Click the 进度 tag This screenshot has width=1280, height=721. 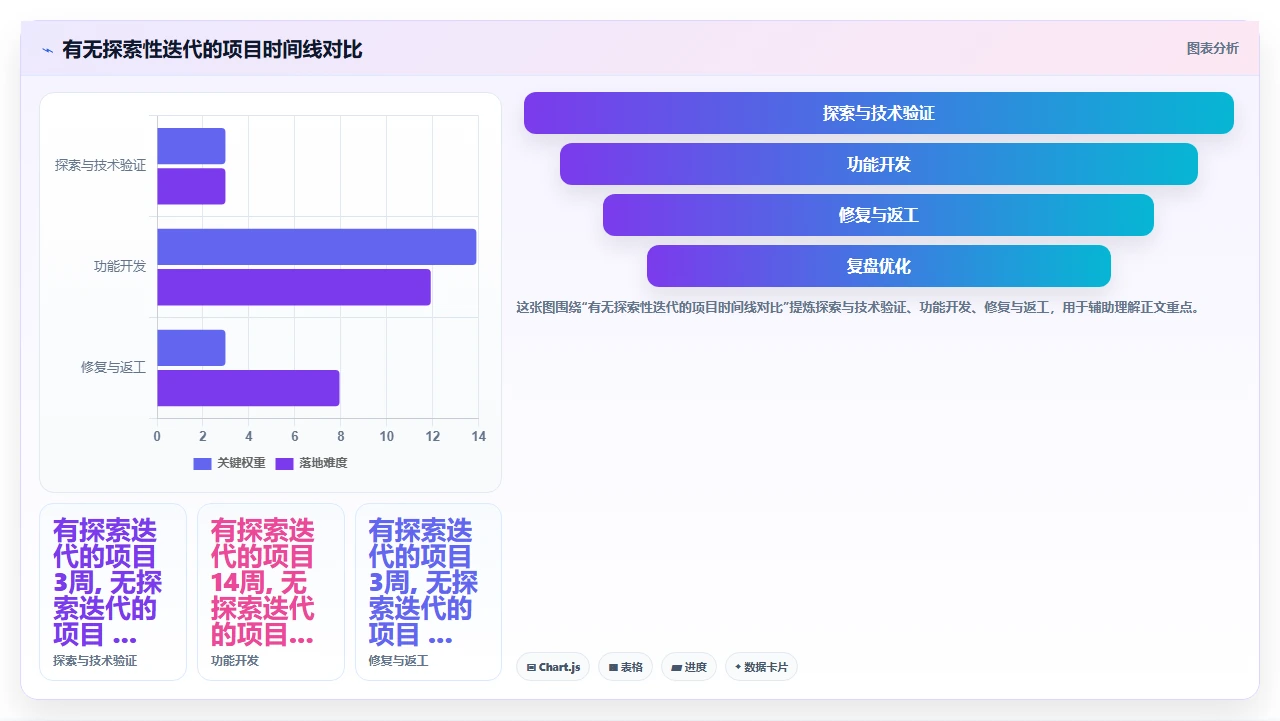689,667
